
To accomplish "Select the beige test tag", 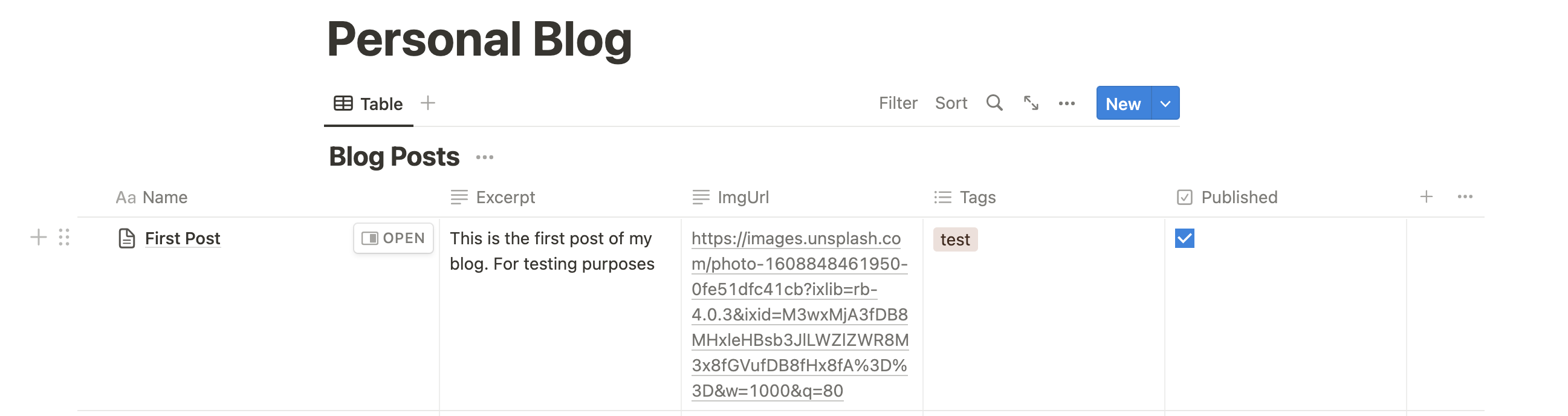I will point(954,239).
